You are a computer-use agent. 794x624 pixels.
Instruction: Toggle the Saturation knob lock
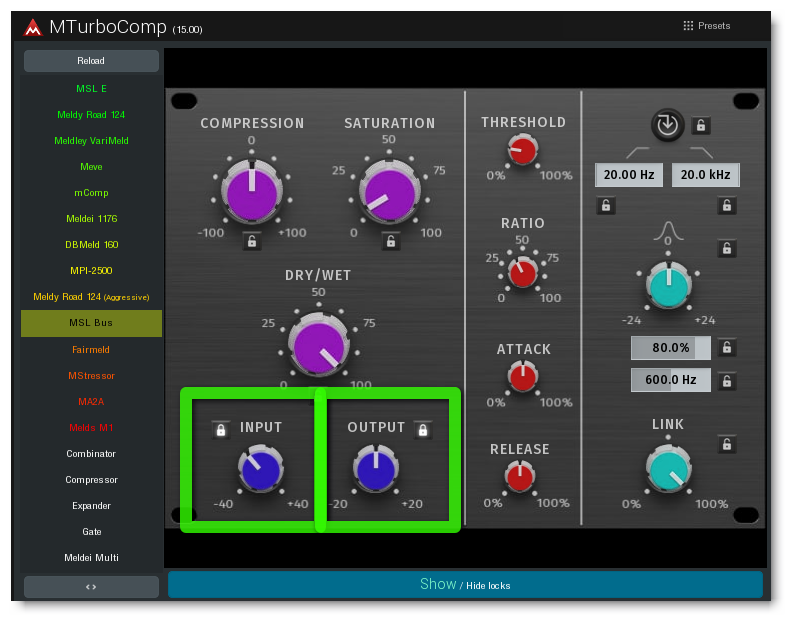pyautogui.click(x=390, y=241)
